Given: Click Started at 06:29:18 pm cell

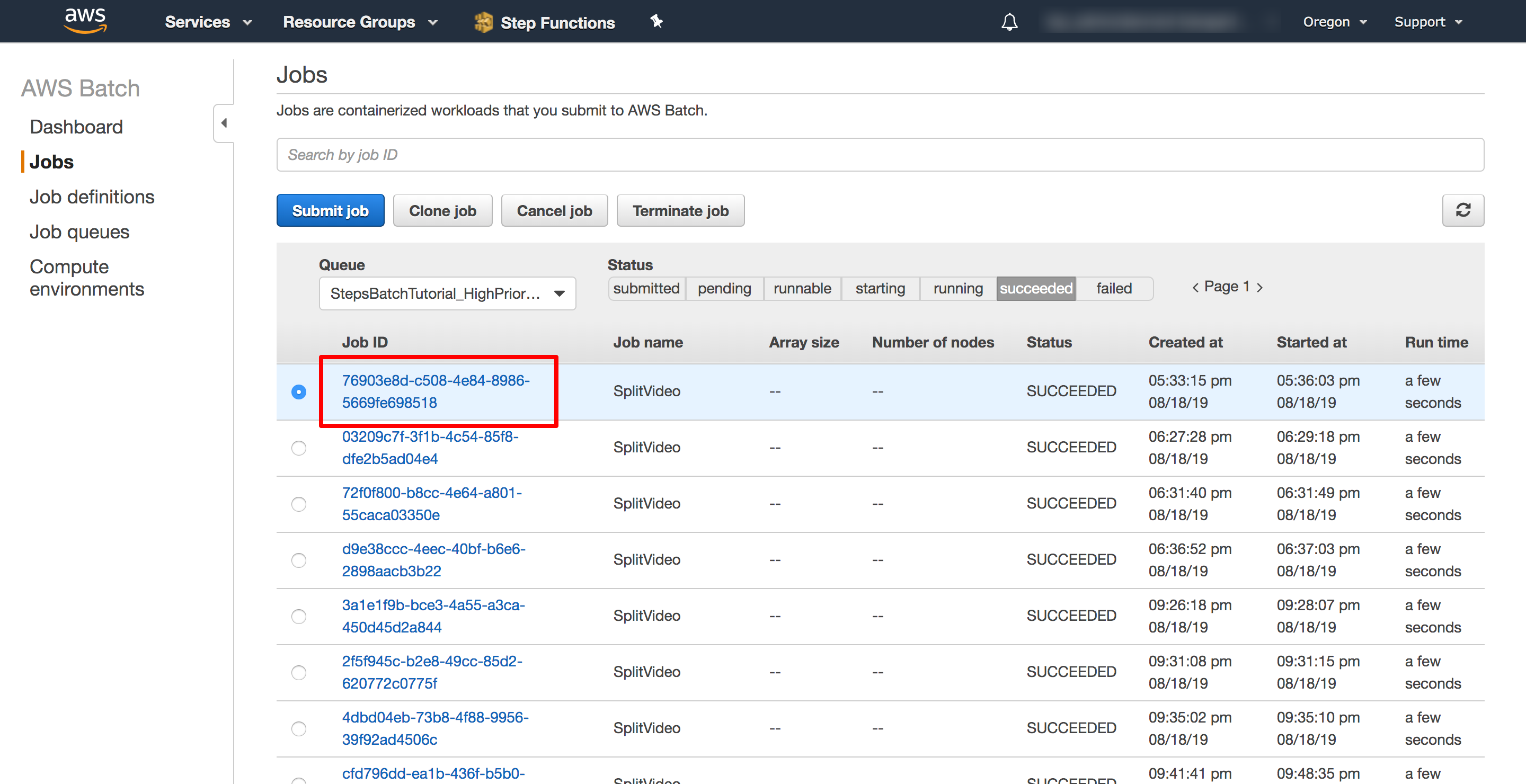Looking at the screenshot, I should click(1318, 448).
